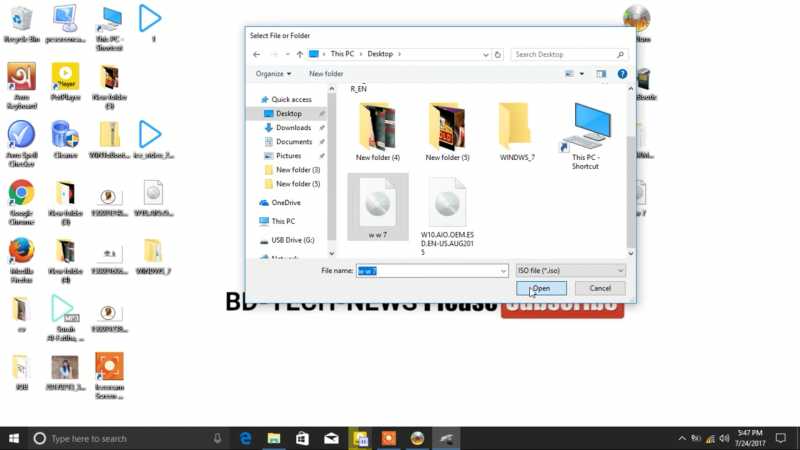The image size is (800, 450).
Task: Select This PC - Shortcut in file list
Action: pos(585,136)
